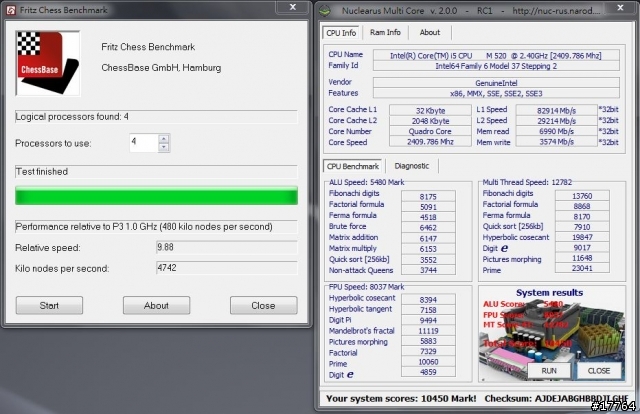Click Brute force score 6462
The width and height of the screenshot is (640, 414).
coord(428,228)
